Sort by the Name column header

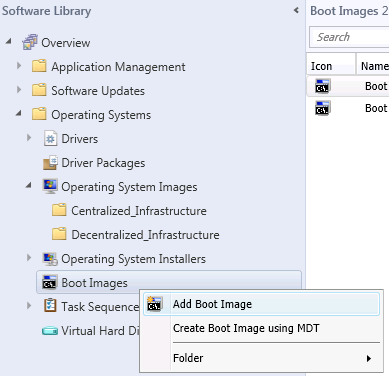point(373,66)
